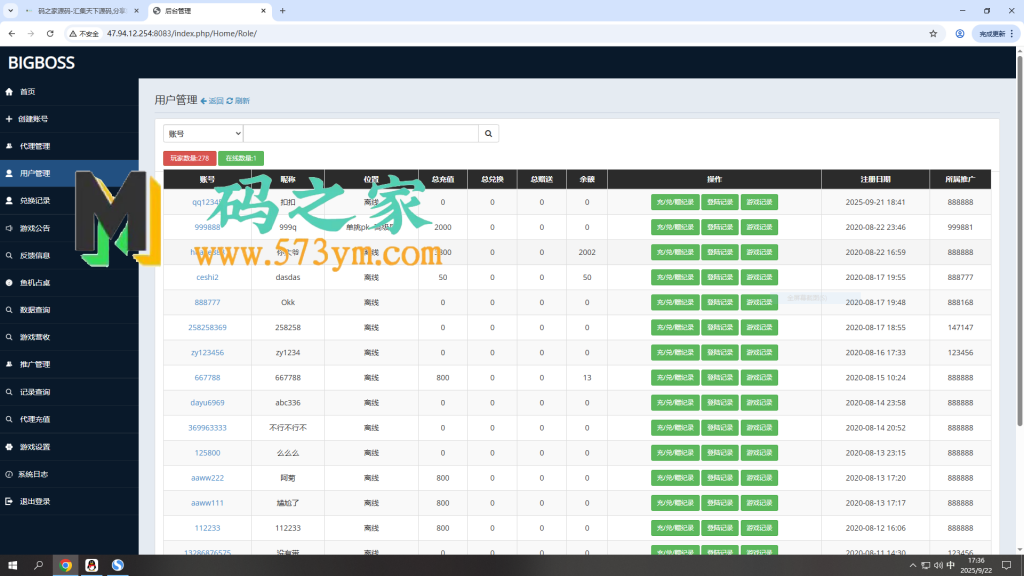Image resolution: width=1024 pixels, height=576 pixels.
Task: Click the gear icon beside 游戏设置
Action: coord(9,447)
